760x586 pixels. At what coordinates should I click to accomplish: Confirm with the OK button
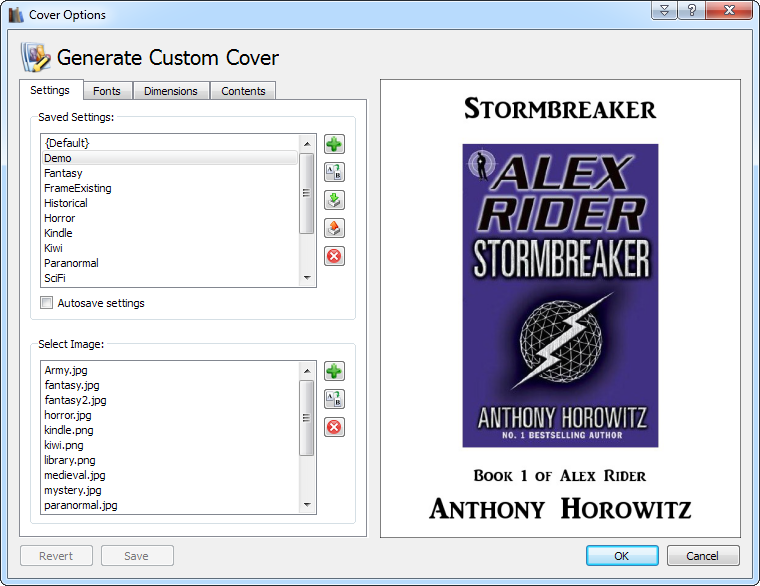(622, 555)
